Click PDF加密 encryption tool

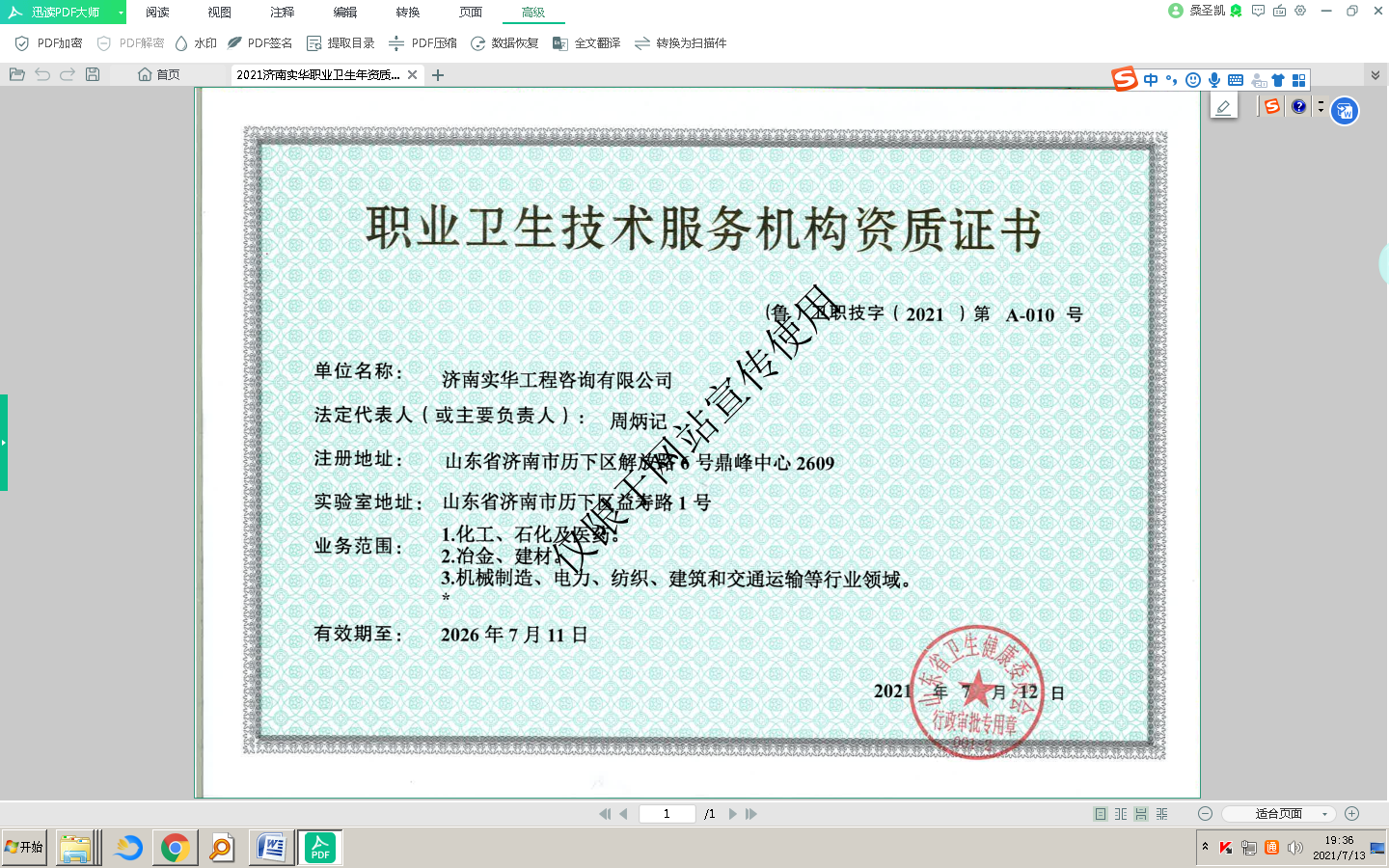[48, 43]
